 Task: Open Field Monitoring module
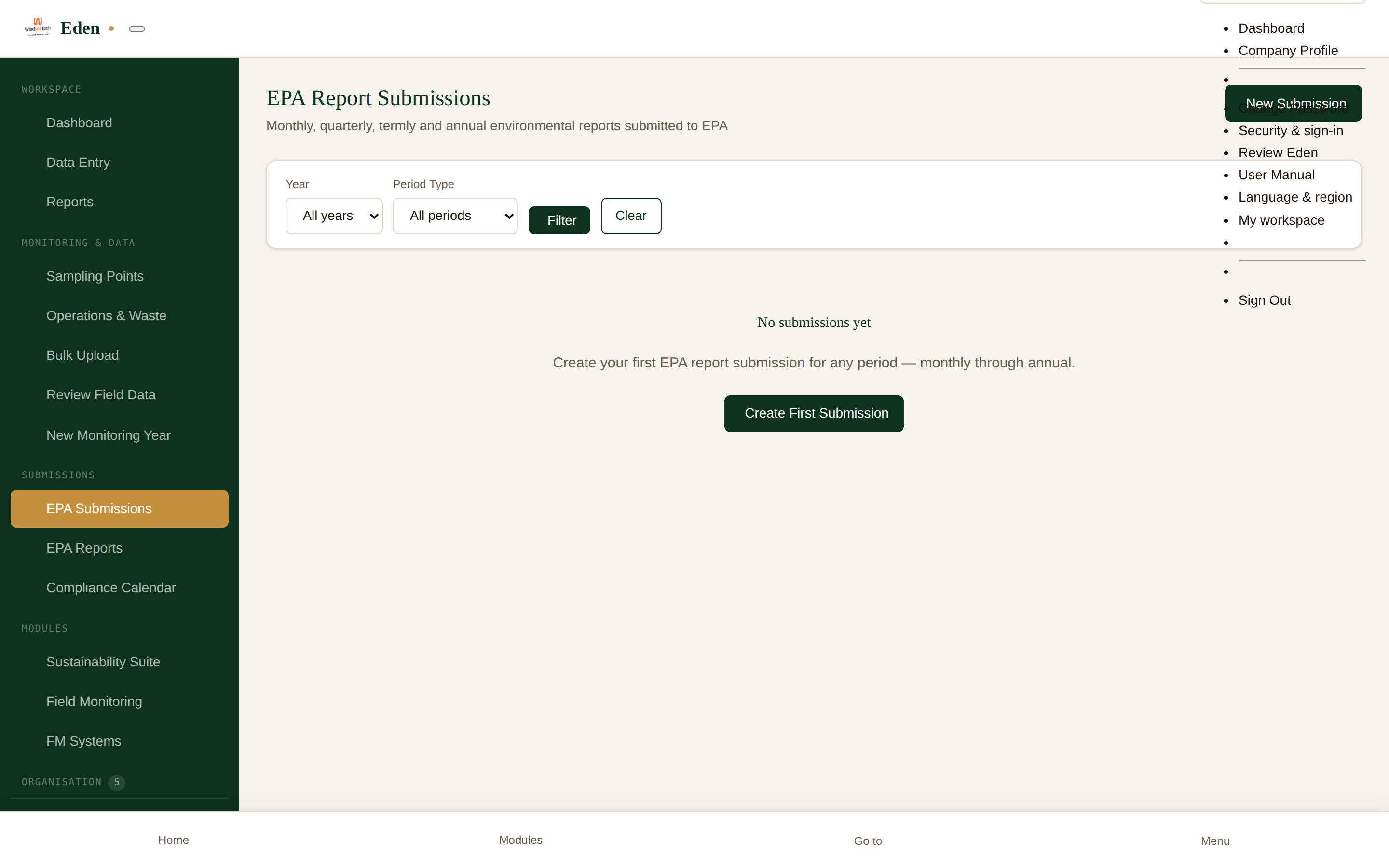[120, 702]
